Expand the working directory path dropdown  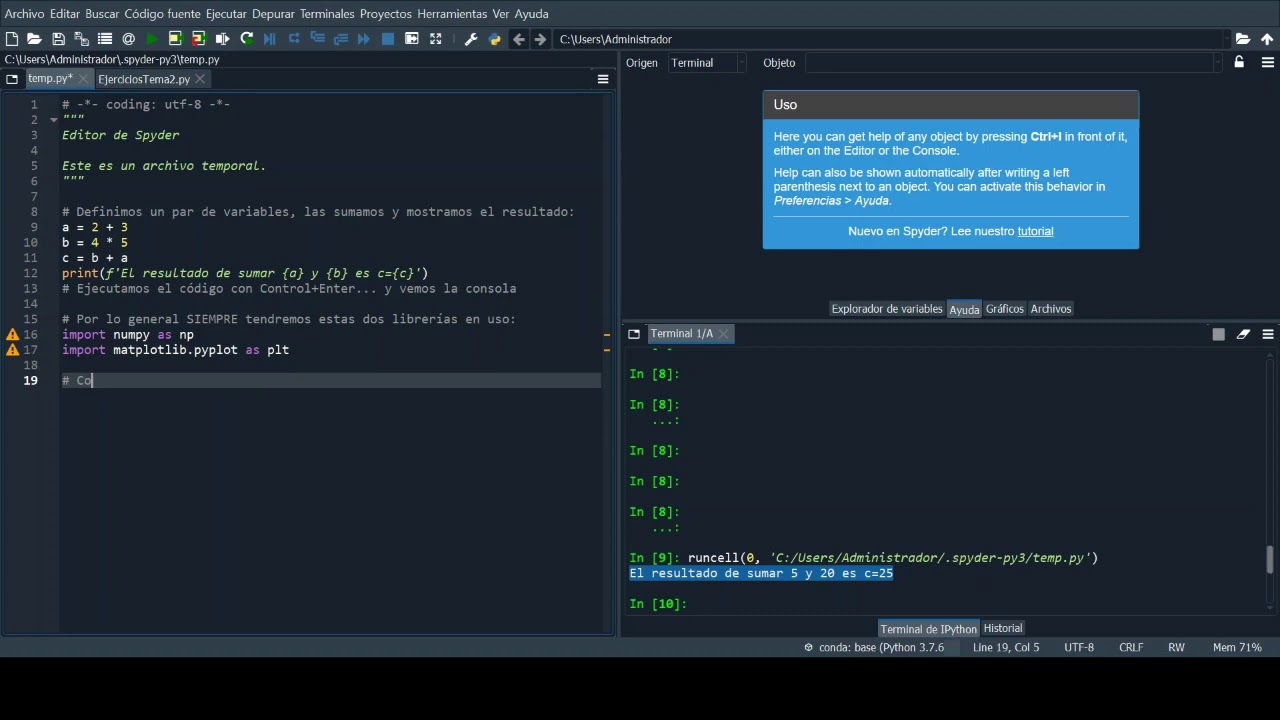point(1227,39)
